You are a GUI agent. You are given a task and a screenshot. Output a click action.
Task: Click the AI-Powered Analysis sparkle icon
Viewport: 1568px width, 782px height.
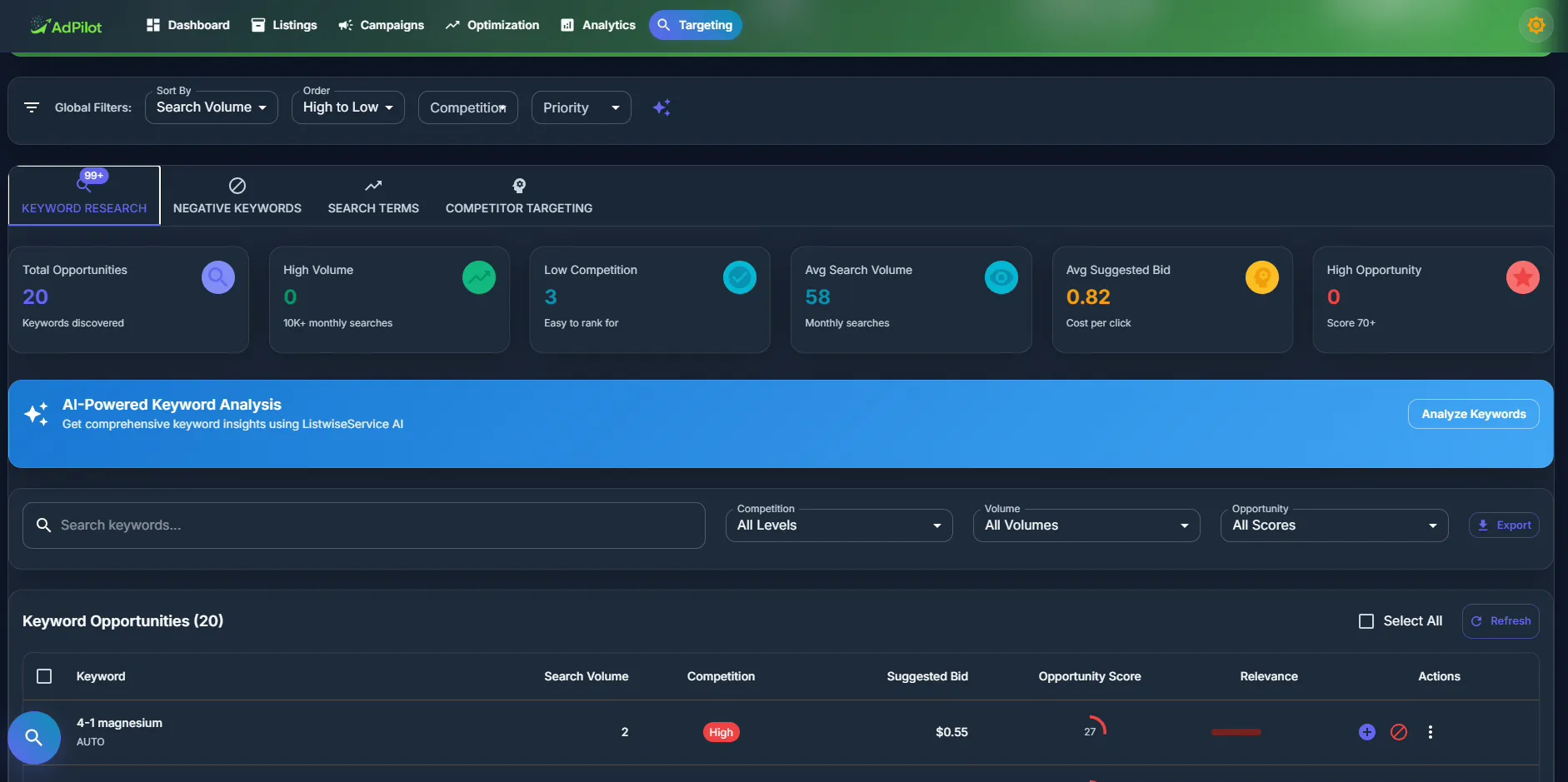pyautogui.click(x=36, y=414)
